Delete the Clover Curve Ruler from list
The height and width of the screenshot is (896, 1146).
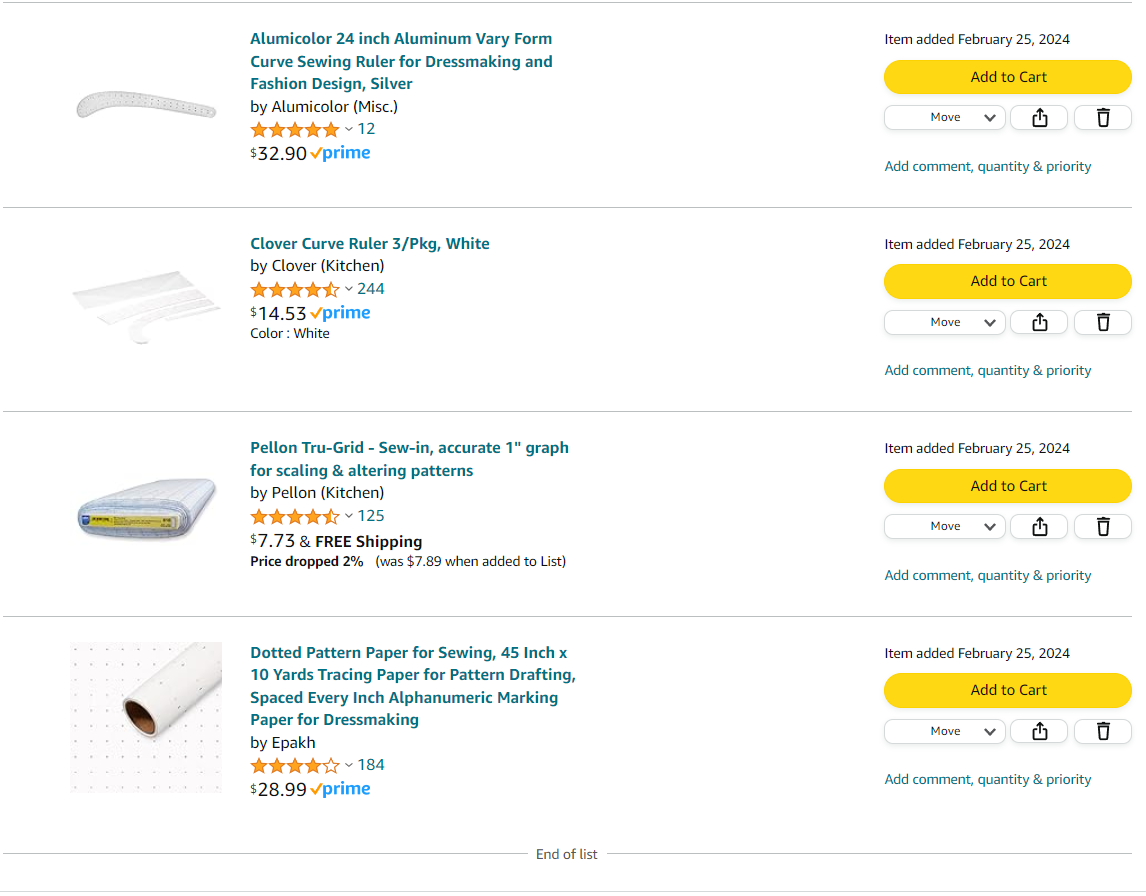pos(1102,322)
